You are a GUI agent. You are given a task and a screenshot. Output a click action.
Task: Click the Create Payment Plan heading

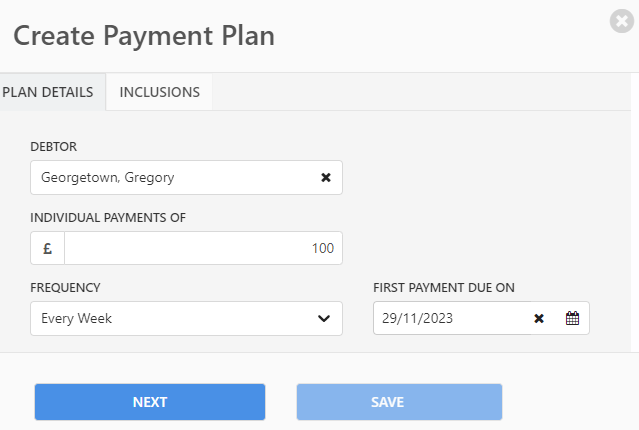click(x=144, y=36)
